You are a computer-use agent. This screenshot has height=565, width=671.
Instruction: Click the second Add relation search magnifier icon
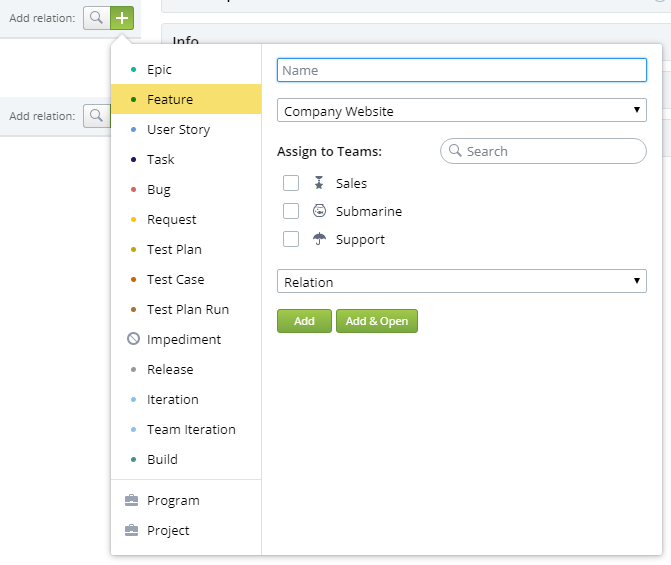97,116
